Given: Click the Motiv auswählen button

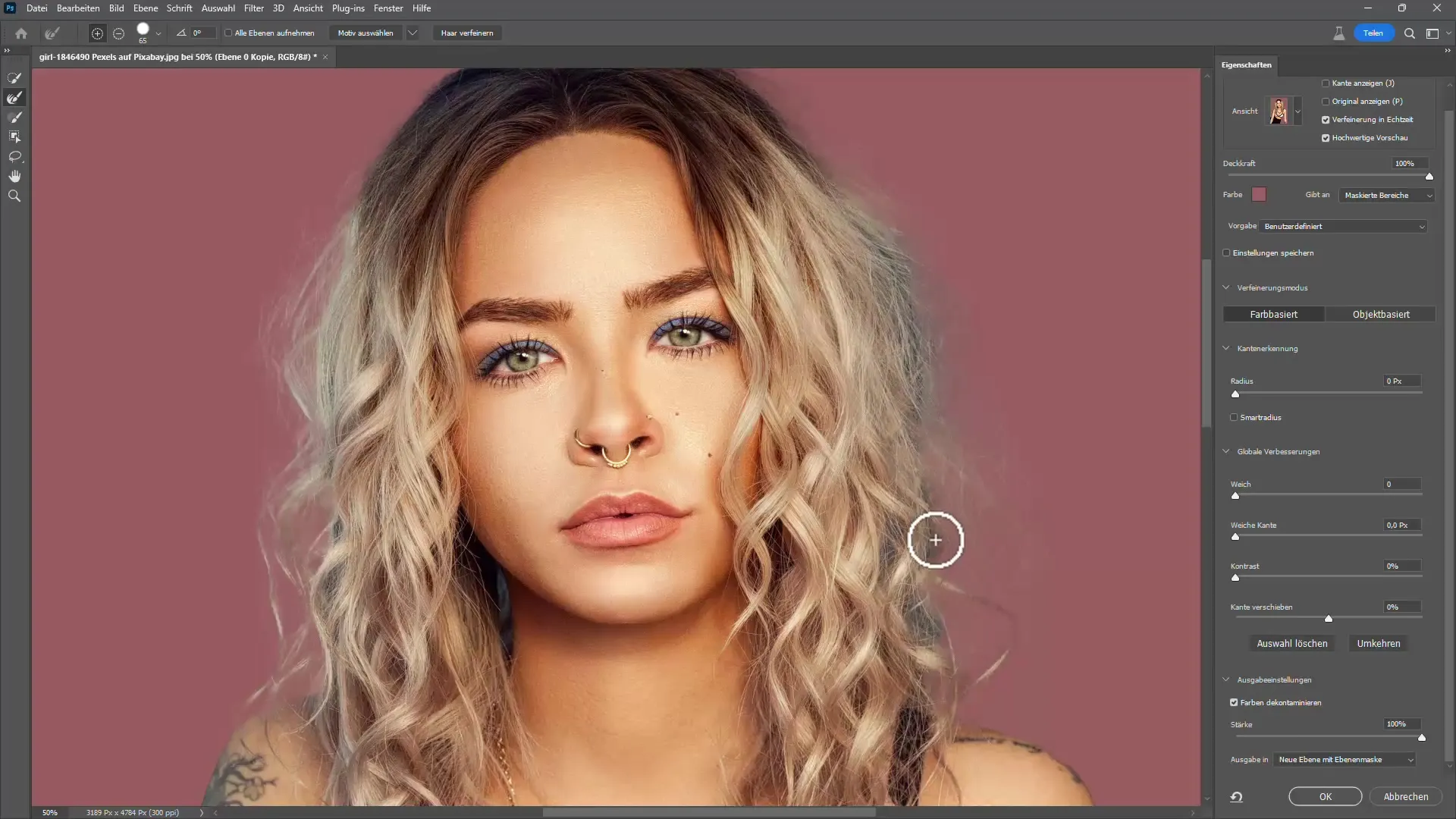Looking at the screenshot, I should coord(366,33).
